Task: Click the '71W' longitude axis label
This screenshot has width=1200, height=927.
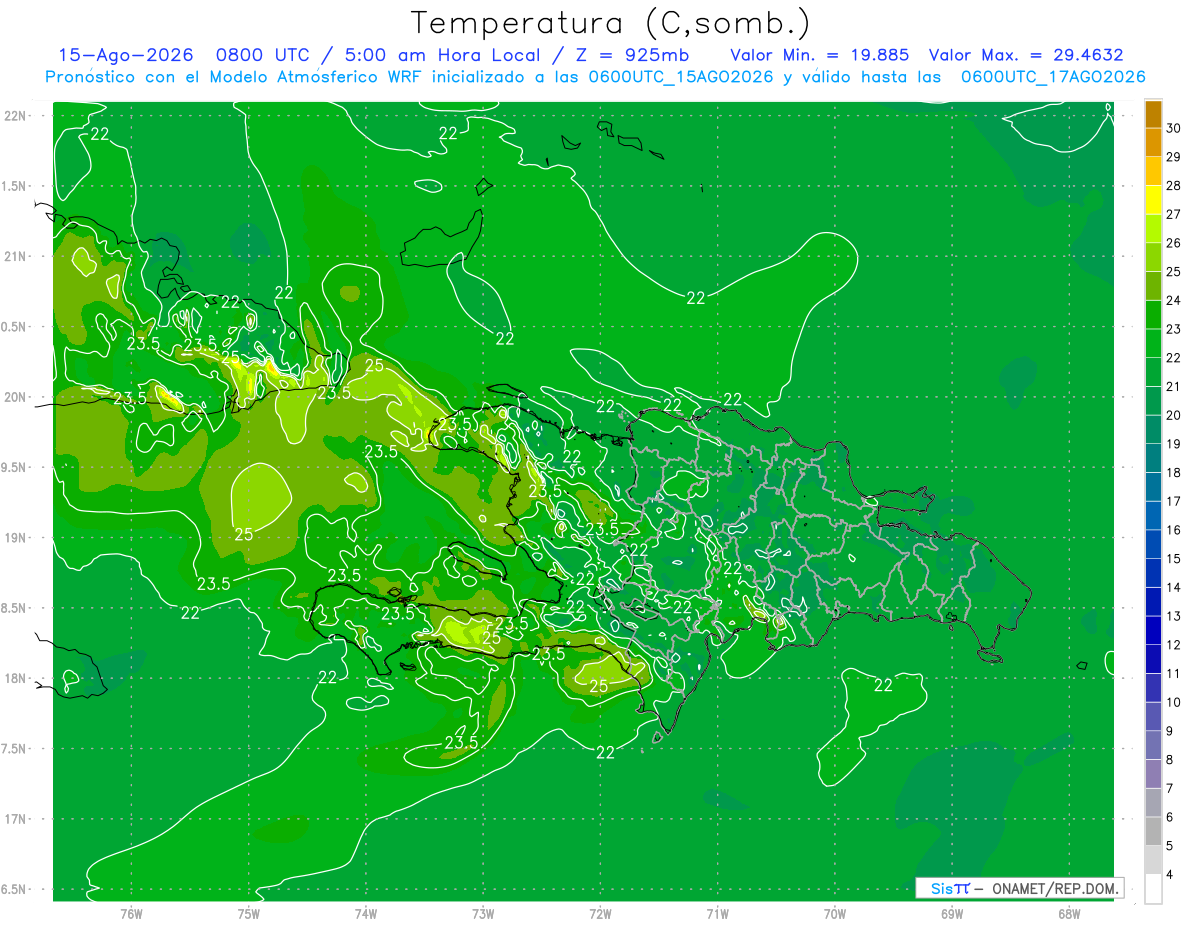Action: (x=717, y=913)
